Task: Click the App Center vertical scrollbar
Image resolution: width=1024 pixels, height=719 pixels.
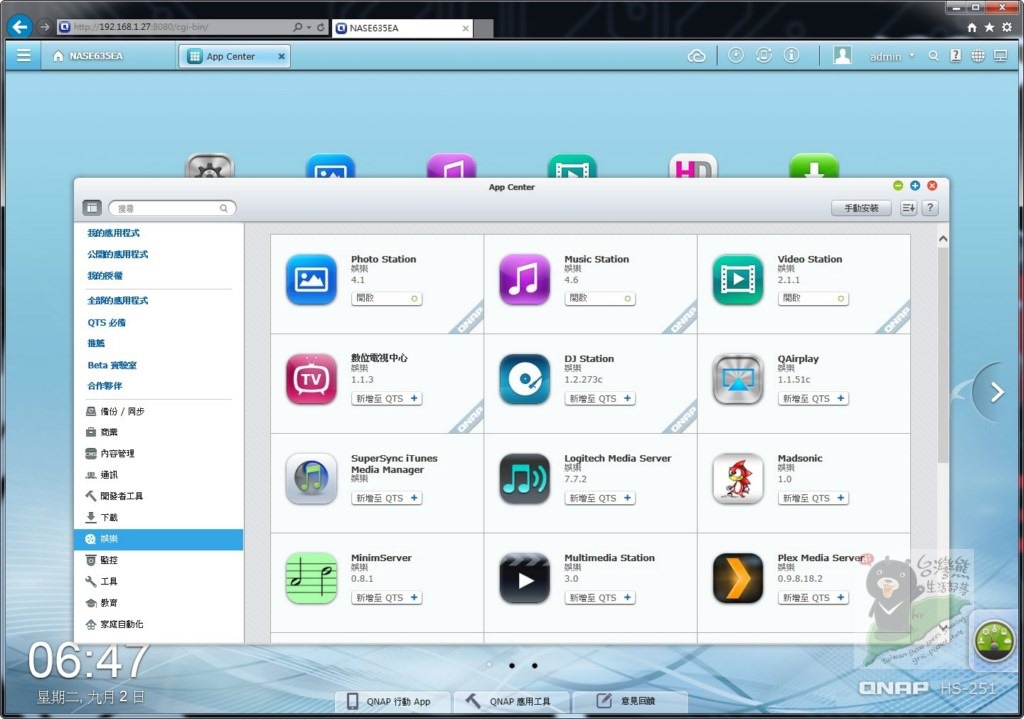Action: [942, 356]
